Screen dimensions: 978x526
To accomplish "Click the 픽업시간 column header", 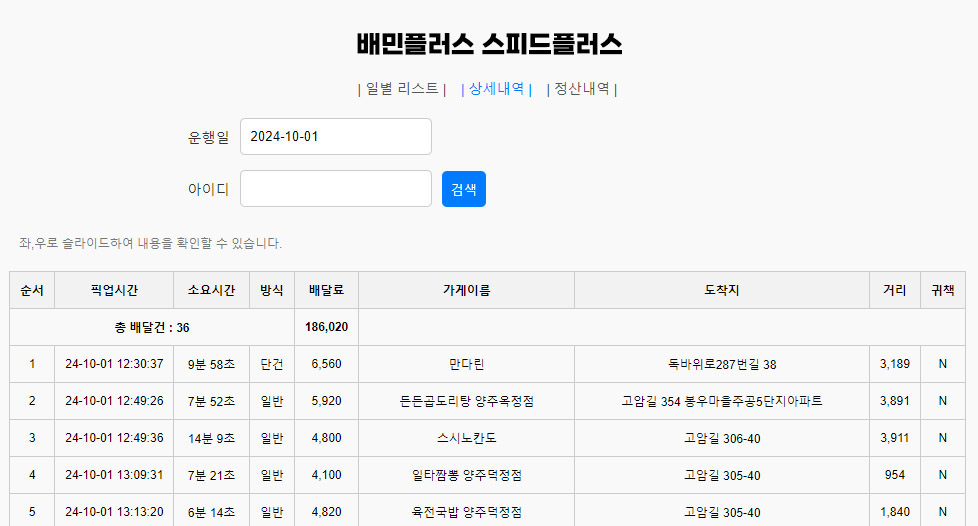I will [x=114, y=290].
